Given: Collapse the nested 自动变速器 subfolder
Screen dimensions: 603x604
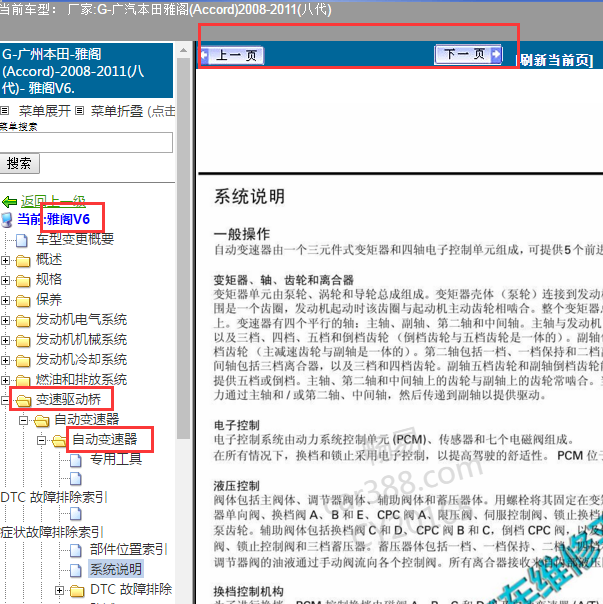Looking at the screenshot, I should tap(42, 441).
